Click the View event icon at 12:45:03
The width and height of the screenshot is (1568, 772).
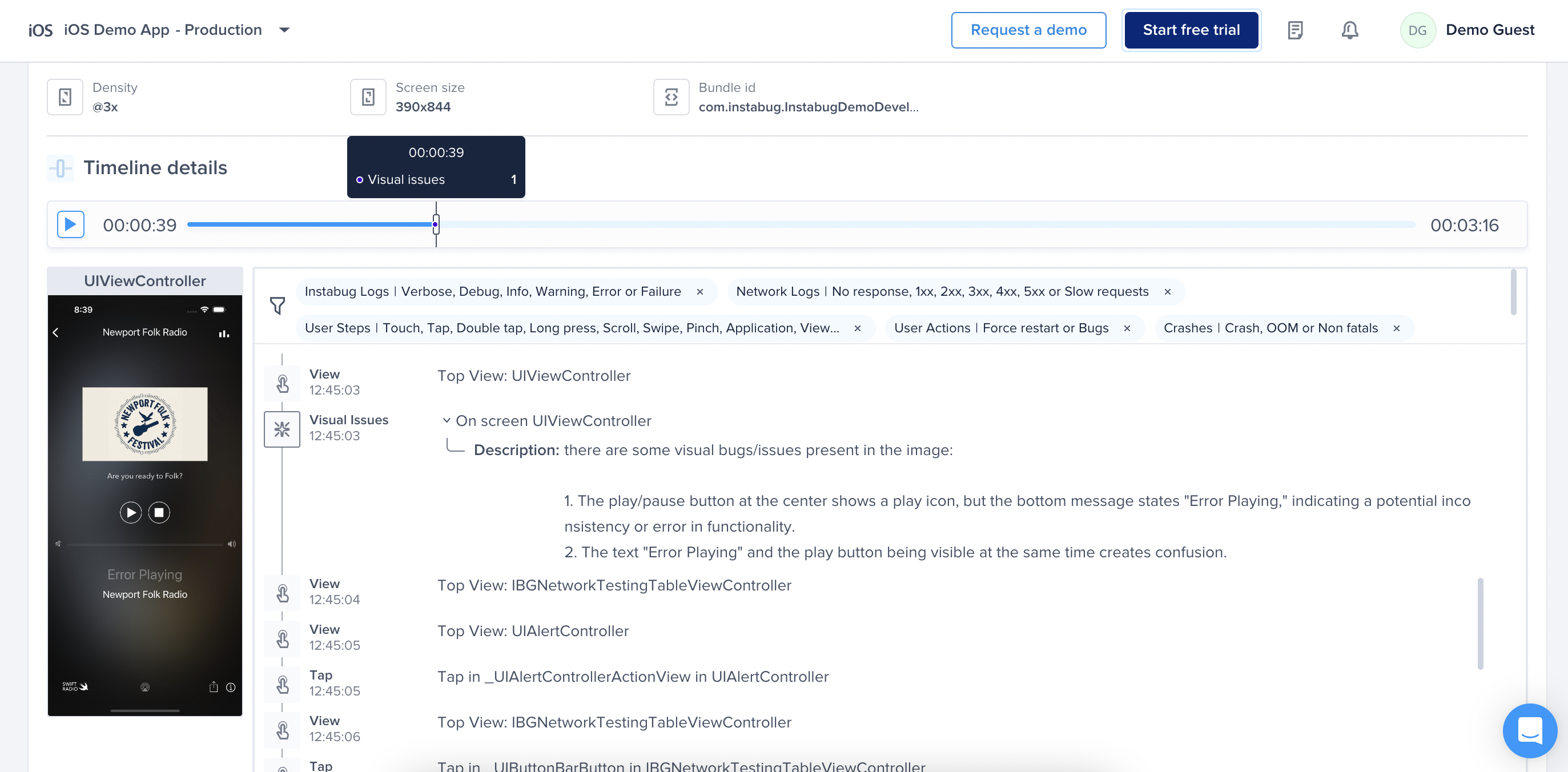282,383
